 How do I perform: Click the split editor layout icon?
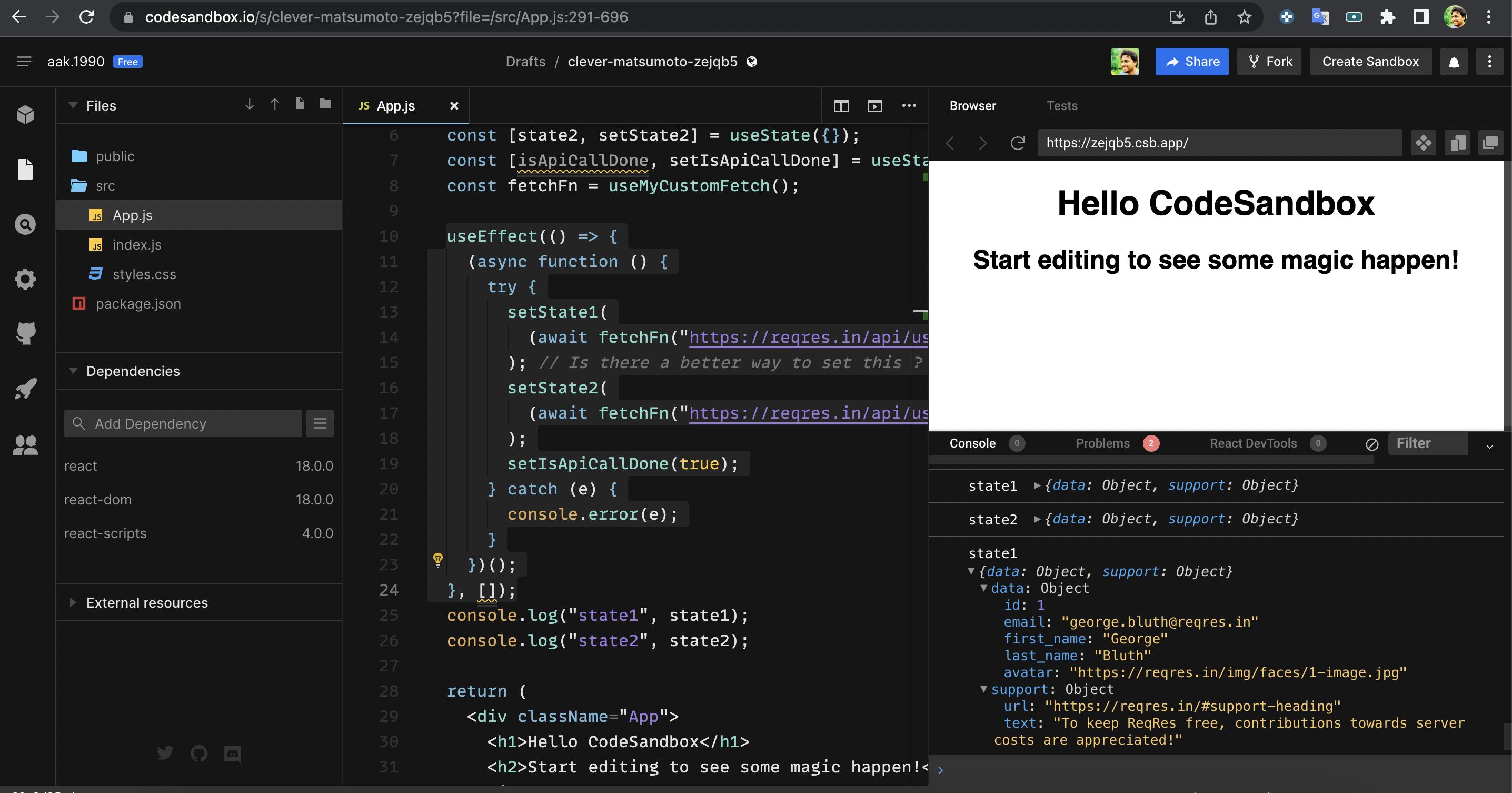[x=841, y=105]
